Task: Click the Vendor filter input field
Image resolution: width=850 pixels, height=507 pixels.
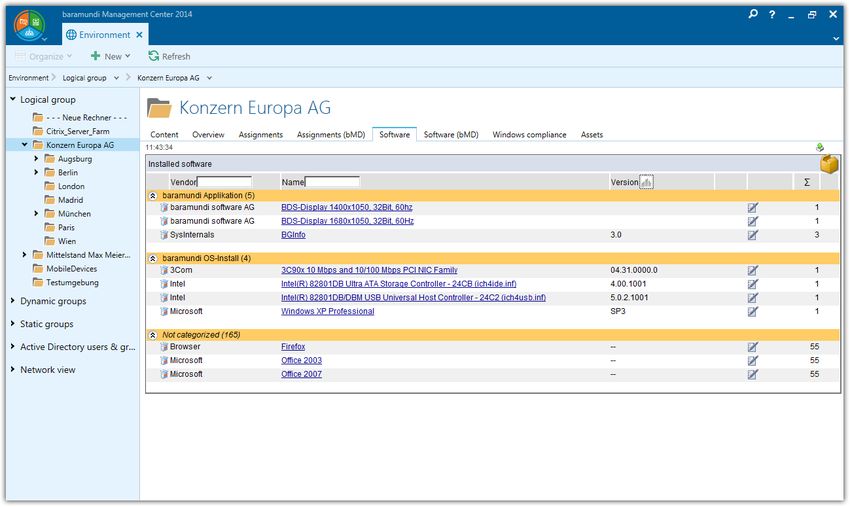Action: pyautogui.click(x=224, y=182)
